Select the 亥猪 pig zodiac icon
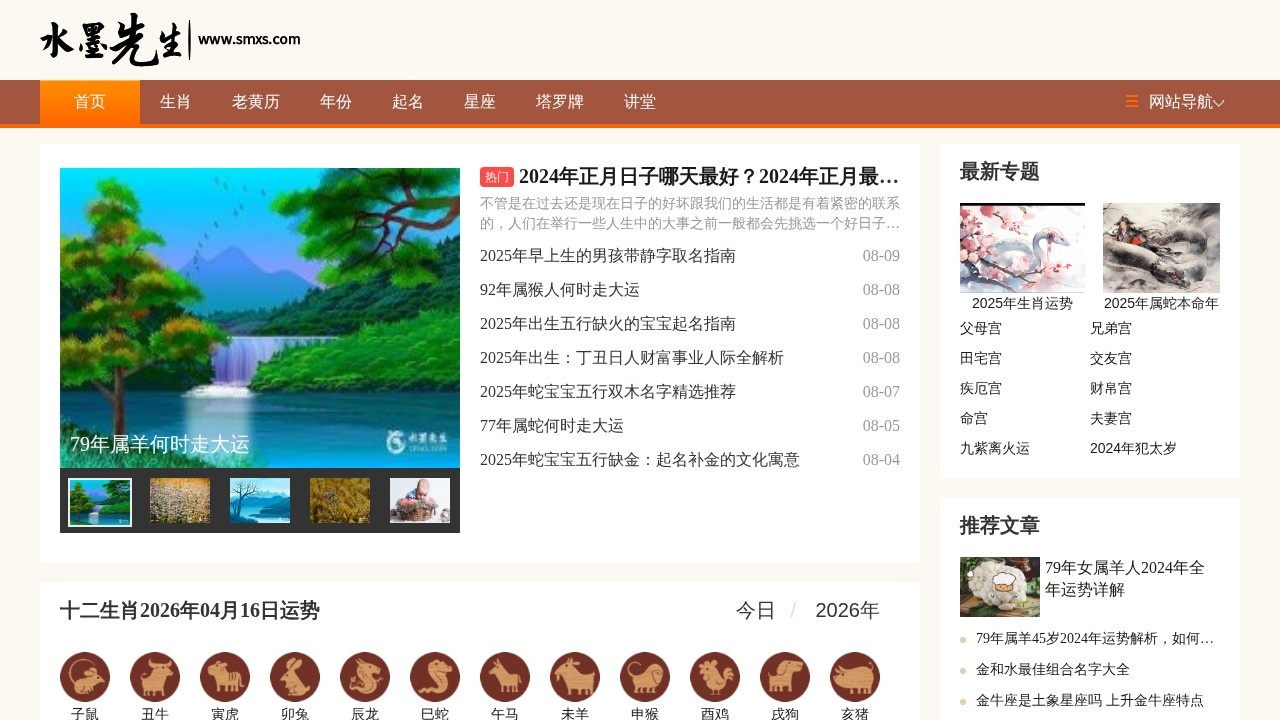The height and width of the screenshot is (720, 1280). (855, 676)
